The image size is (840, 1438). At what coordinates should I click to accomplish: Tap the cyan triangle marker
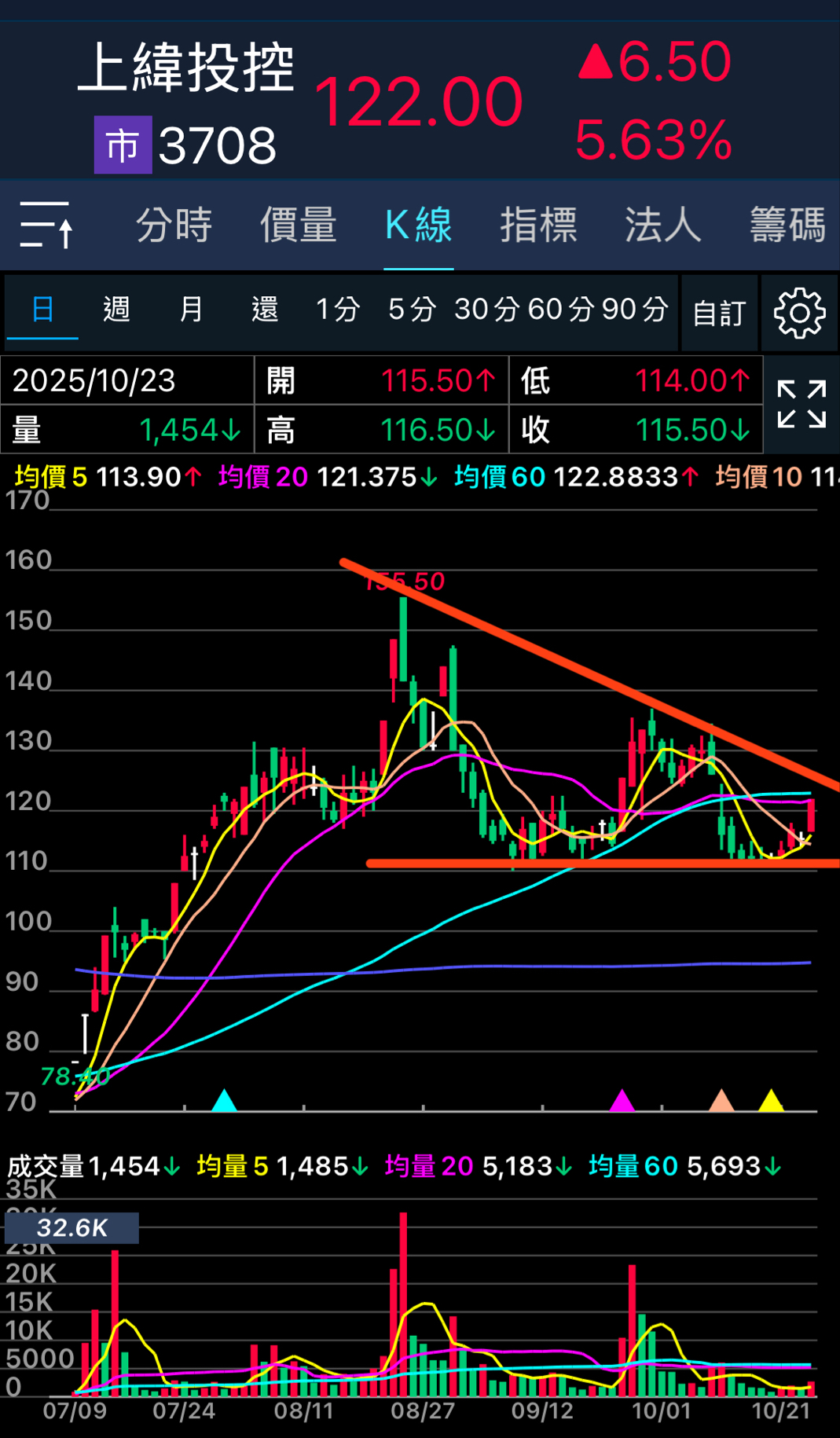pyautogui.click(x=225, y=1100)
